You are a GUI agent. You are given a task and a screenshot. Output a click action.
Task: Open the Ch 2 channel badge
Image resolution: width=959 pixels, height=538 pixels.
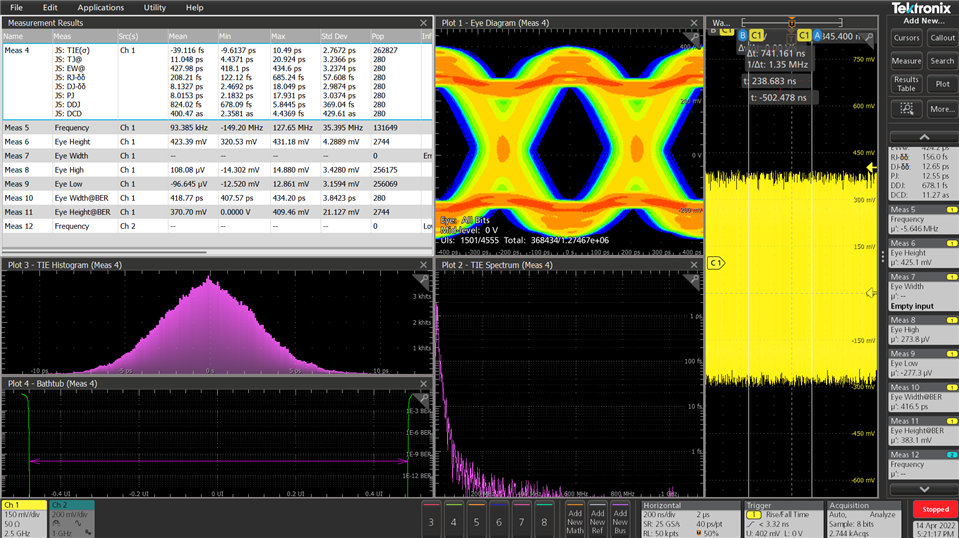point(72,519)
